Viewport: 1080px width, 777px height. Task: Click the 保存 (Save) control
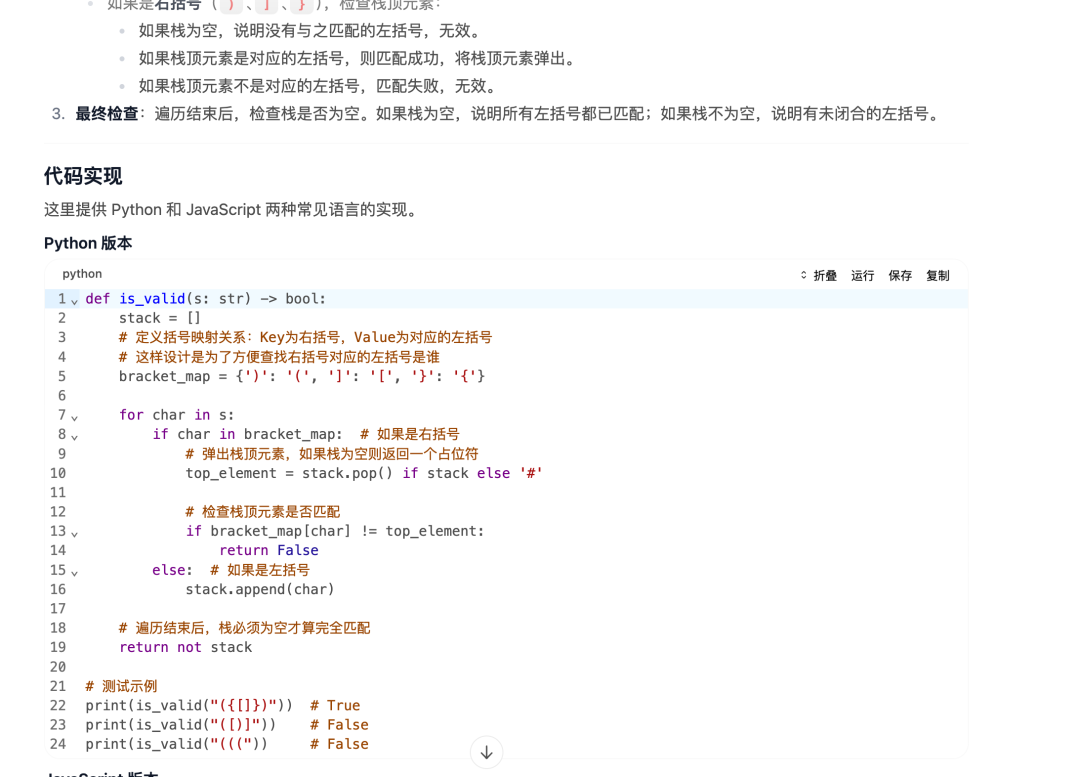tap(899, 274)
